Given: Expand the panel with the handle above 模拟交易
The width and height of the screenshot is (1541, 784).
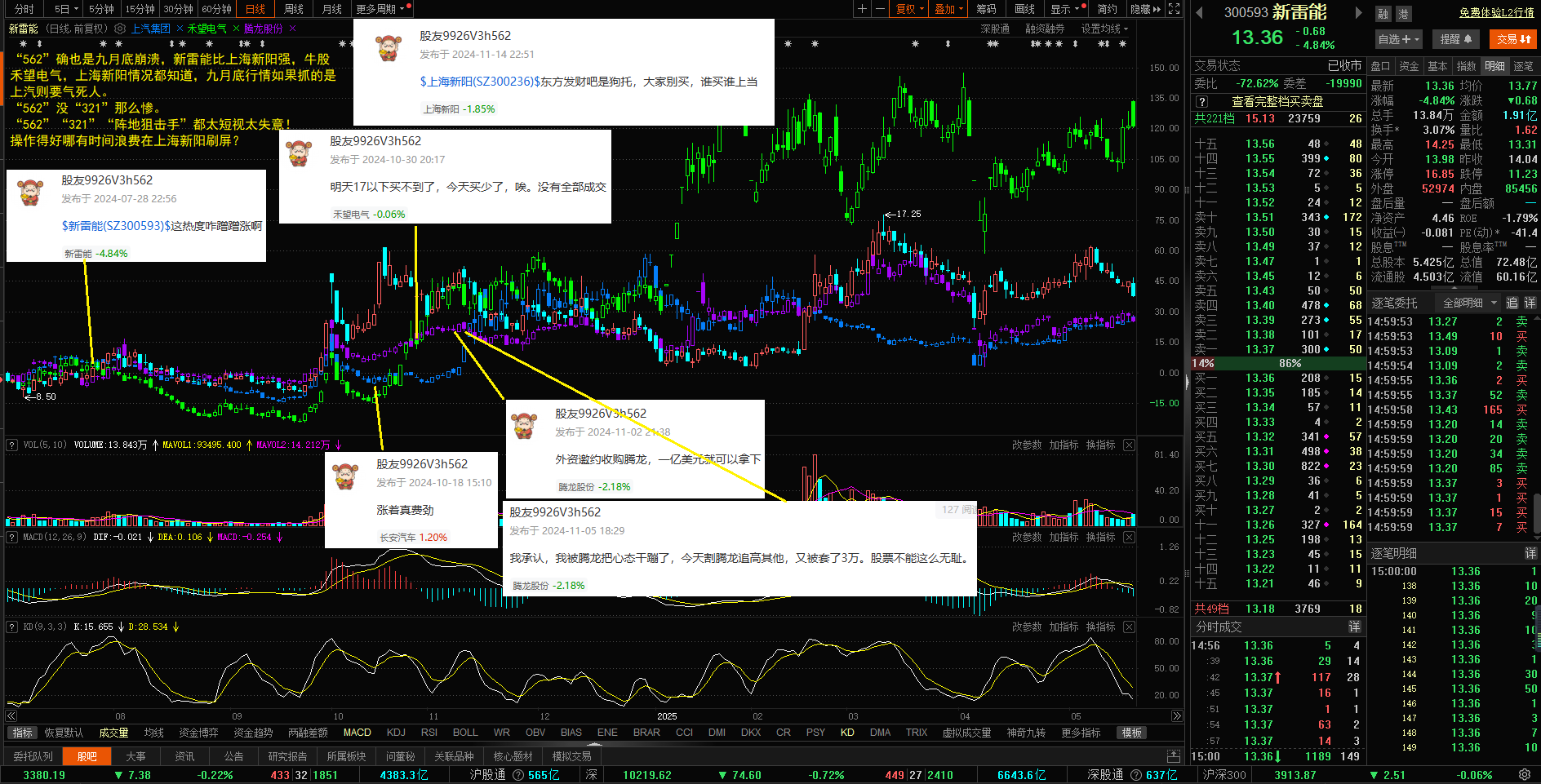Looking at the screenshot, I should point(593,744).
